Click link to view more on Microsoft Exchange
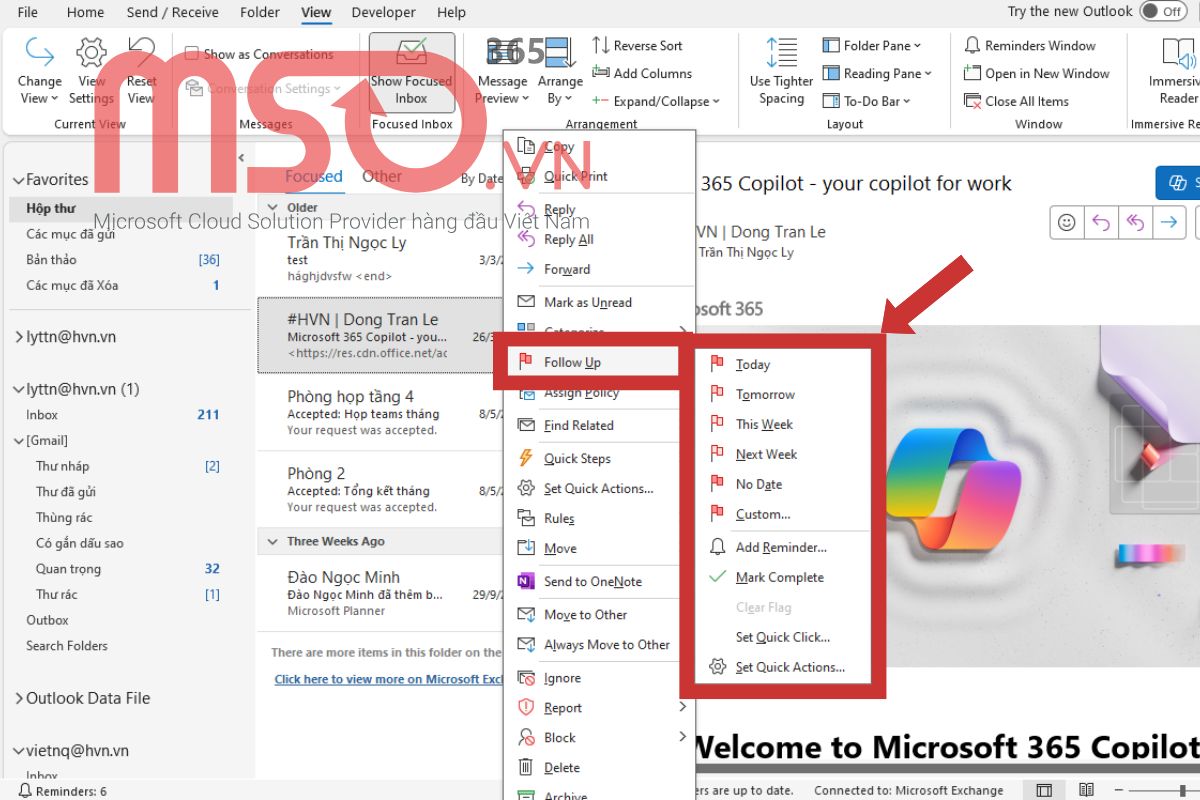1200x800 pixels. coord(389,679)
